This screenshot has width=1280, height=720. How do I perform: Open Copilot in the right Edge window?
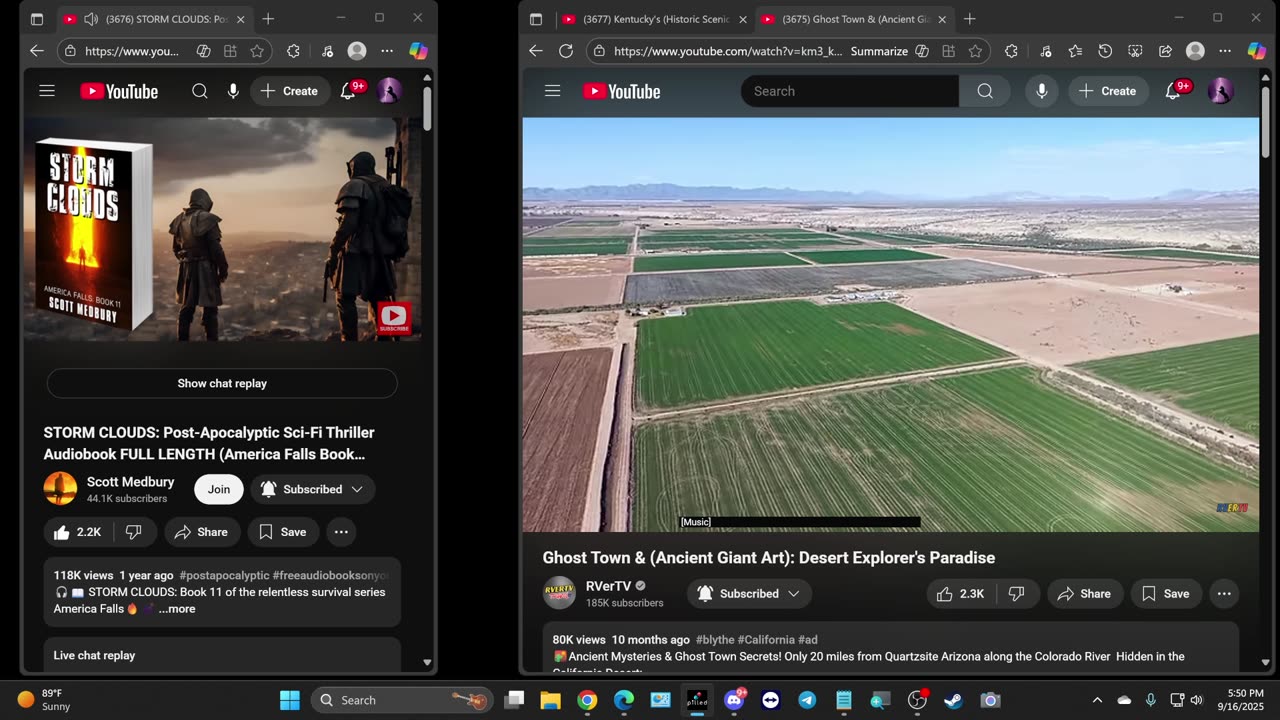tap(1257, 51)
